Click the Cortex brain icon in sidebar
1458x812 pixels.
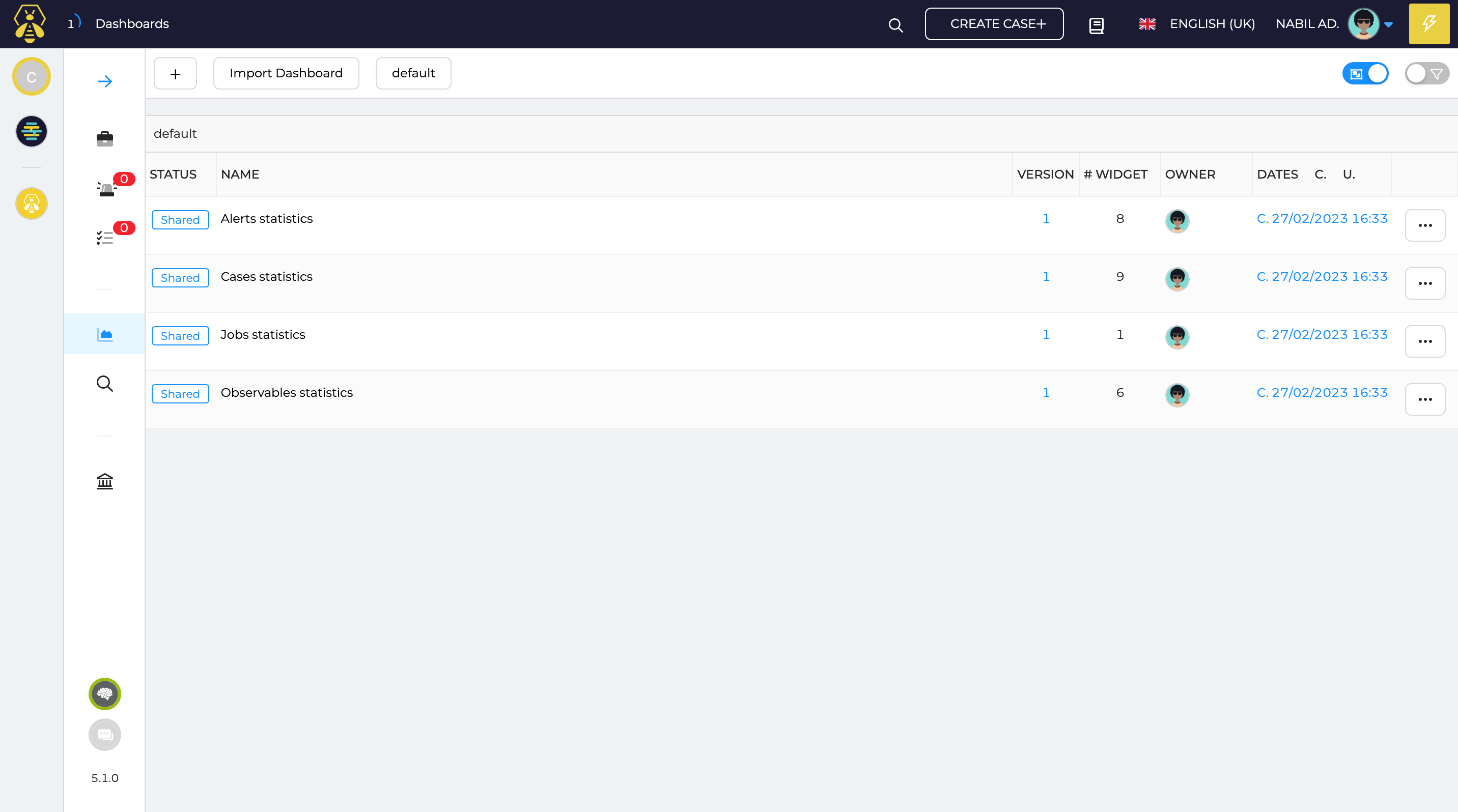pos(105,694)
